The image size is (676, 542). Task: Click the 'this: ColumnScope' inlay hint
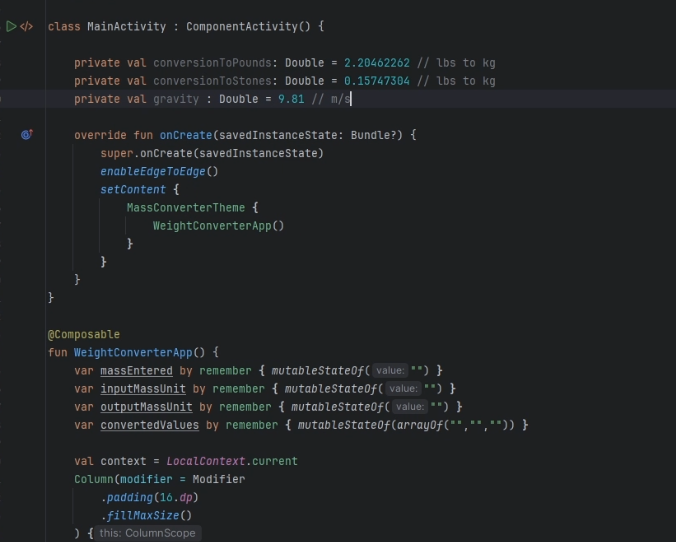pos(147,533)
